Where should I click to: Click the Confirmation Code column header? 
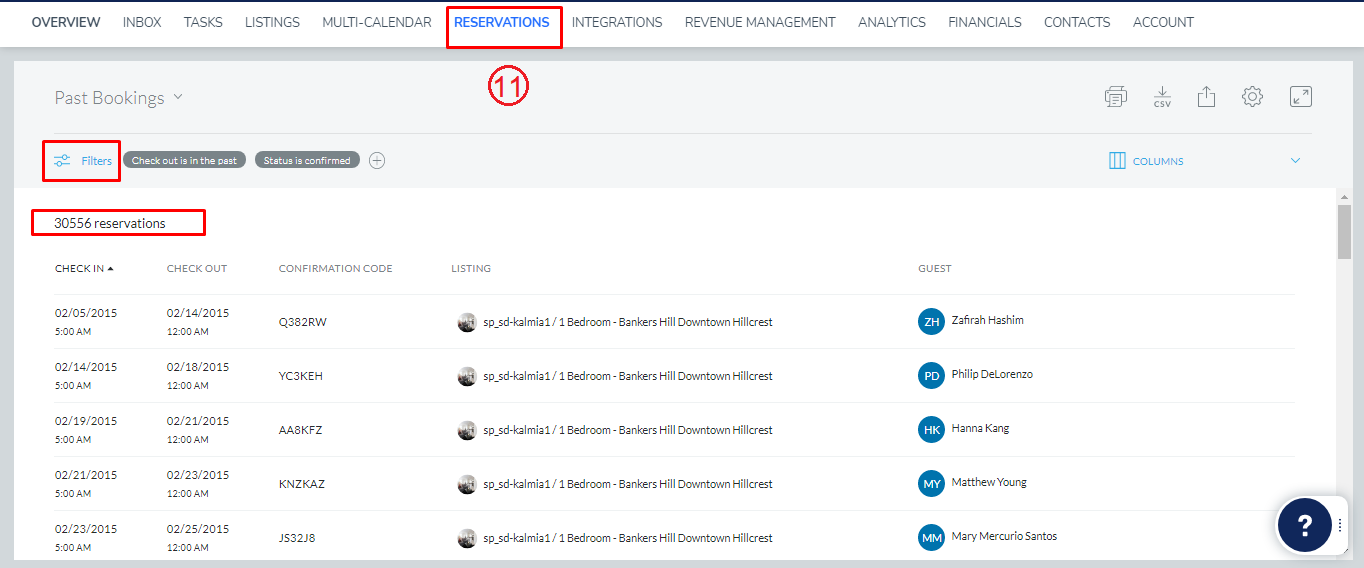tap(336, 269)
